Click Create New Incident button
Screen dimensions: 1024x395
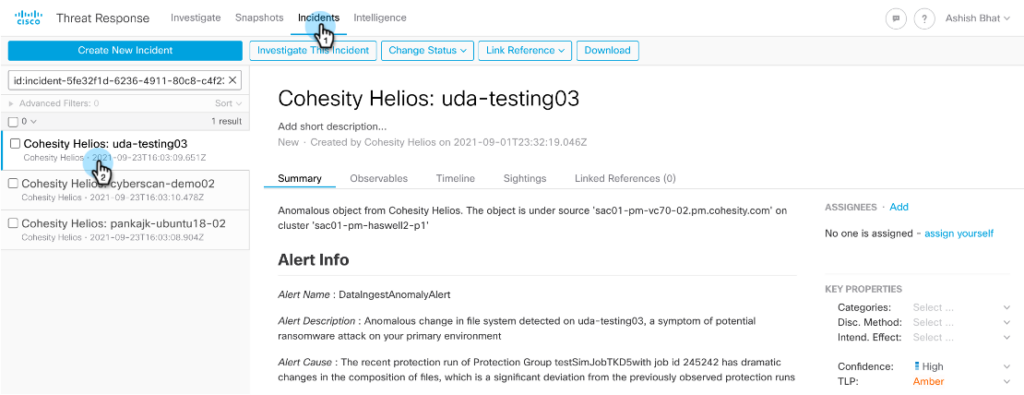coord(125,50)
